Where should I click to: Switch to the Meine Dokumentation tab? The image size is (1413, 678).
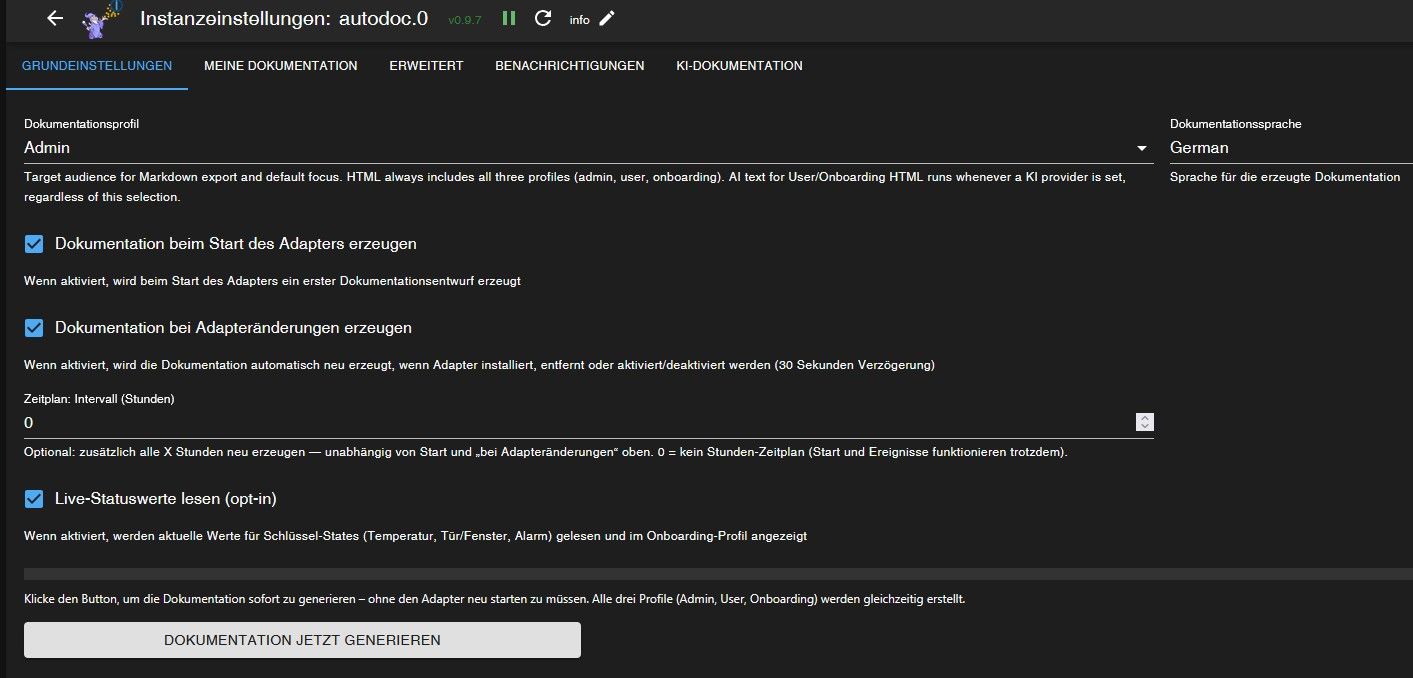[x=280, y=66]
